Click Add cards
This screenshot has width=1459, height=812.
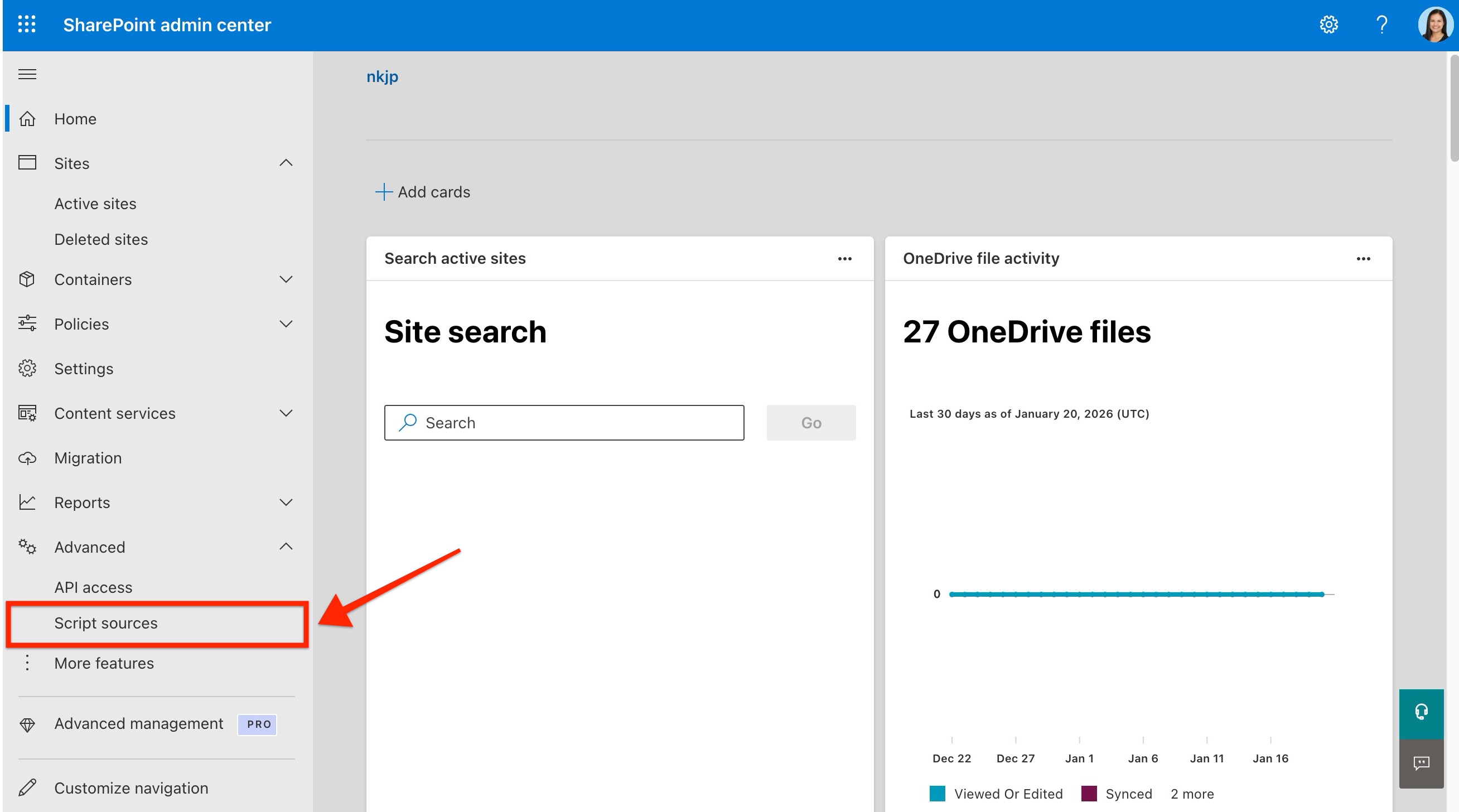[x=423, y=192]
